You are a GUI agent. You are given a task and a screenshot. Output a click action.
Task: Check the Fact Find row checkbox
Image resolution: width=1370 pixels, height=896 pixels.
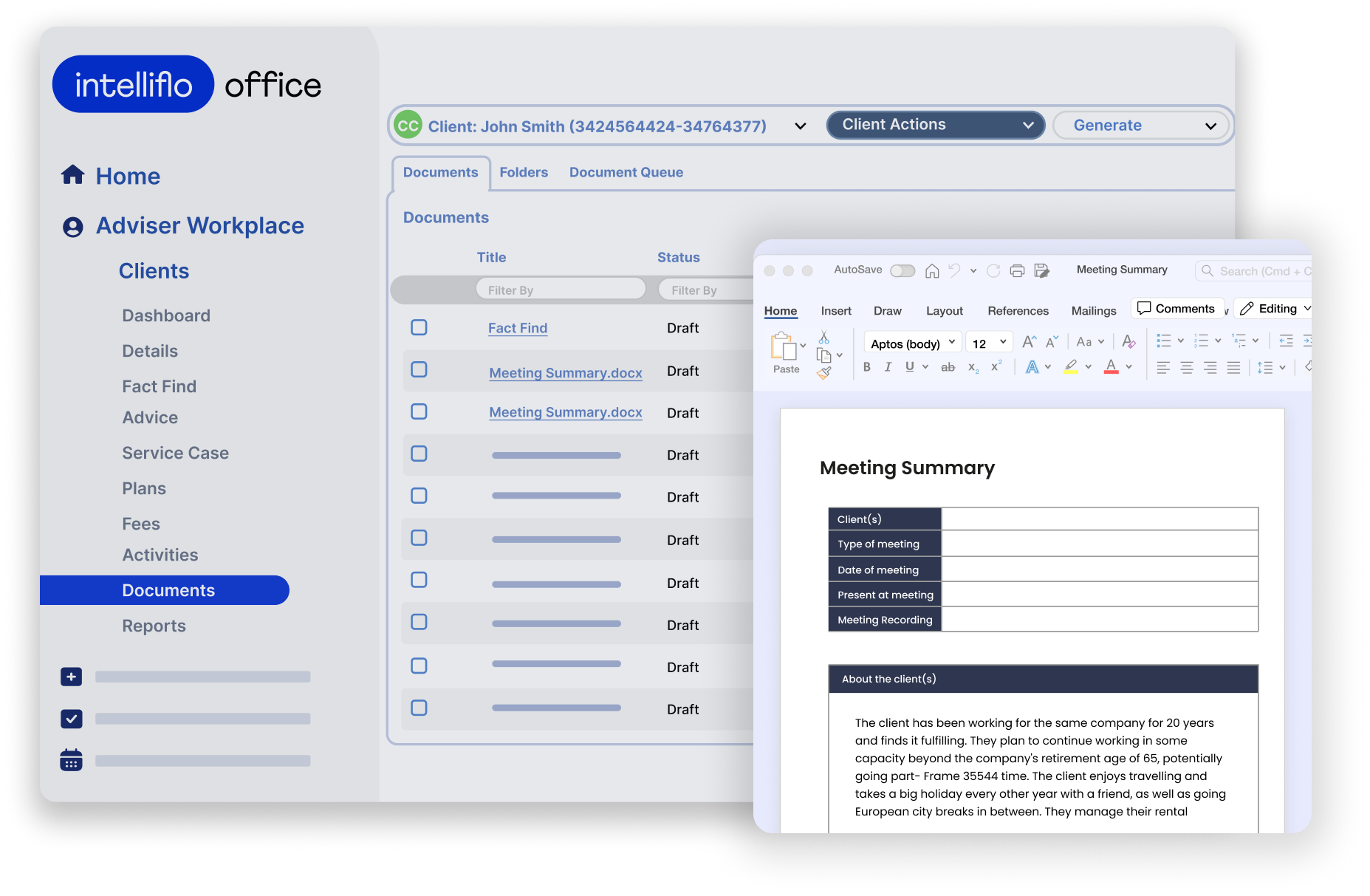coord(419,327)
